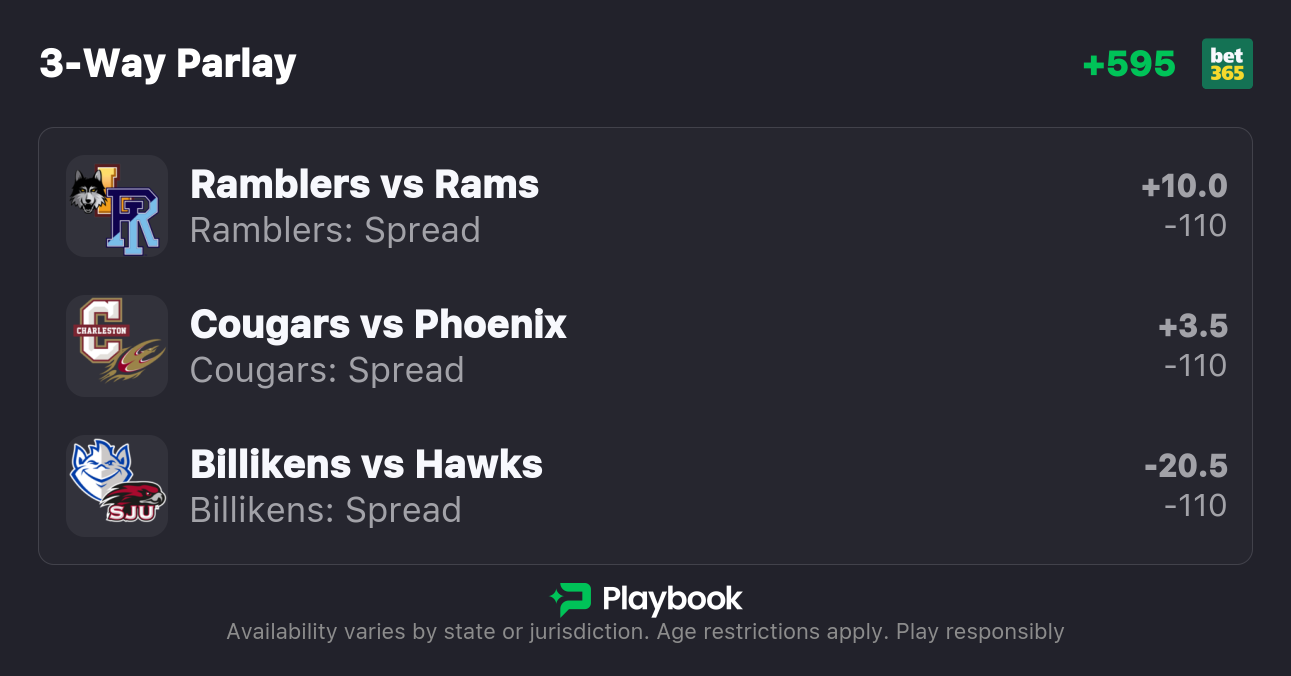Click the 3-Way Parlay heading
The width and height of the screenshot is (1291, 676).
coord(168,64)
